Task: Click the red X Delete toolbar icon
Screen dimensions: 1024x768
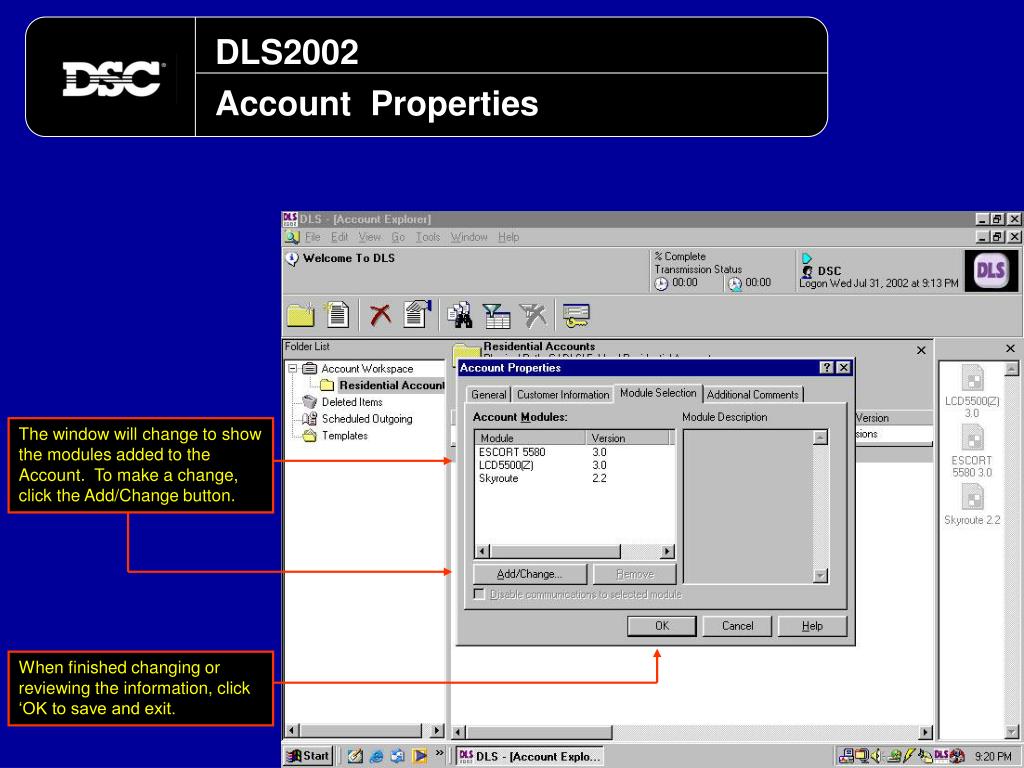Action: coord(380,315)
